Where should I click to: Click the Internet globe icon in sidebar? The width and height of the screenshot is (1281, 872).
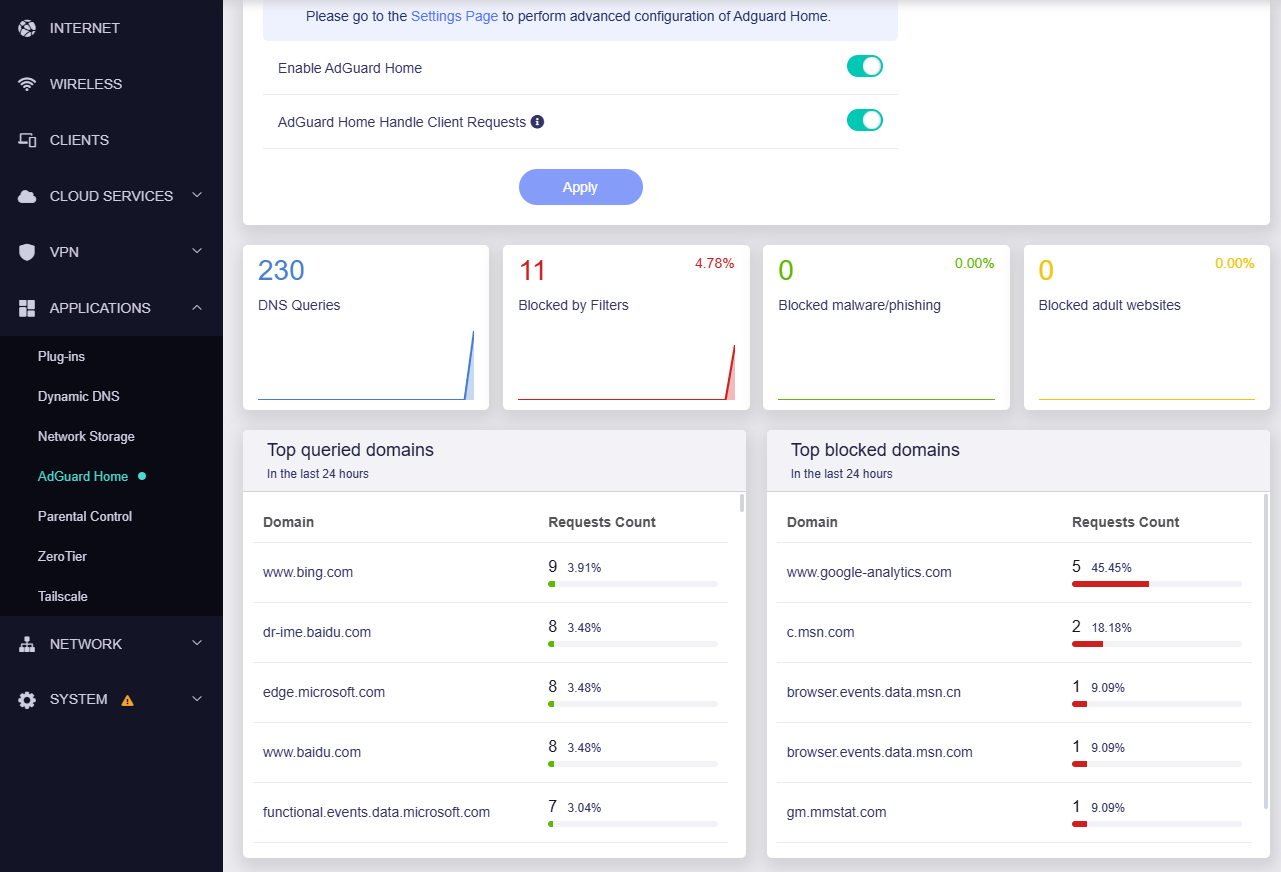tap(27, 28)
